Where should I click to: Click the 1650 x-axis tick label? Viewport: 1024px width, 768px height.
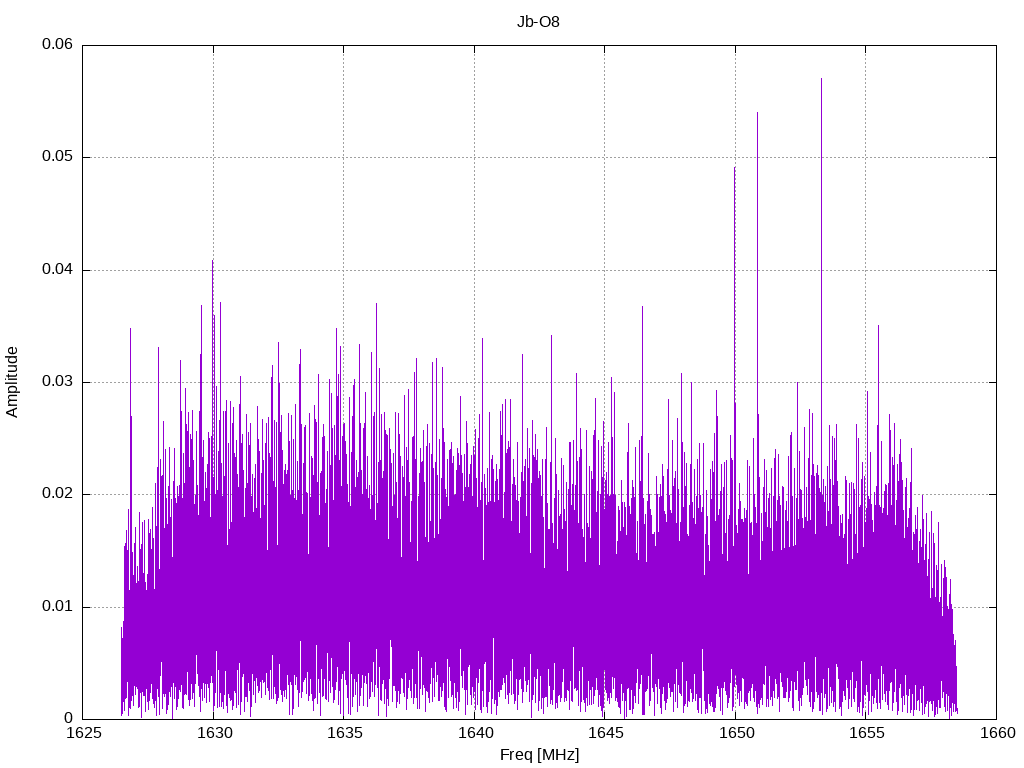coord(736,733)
